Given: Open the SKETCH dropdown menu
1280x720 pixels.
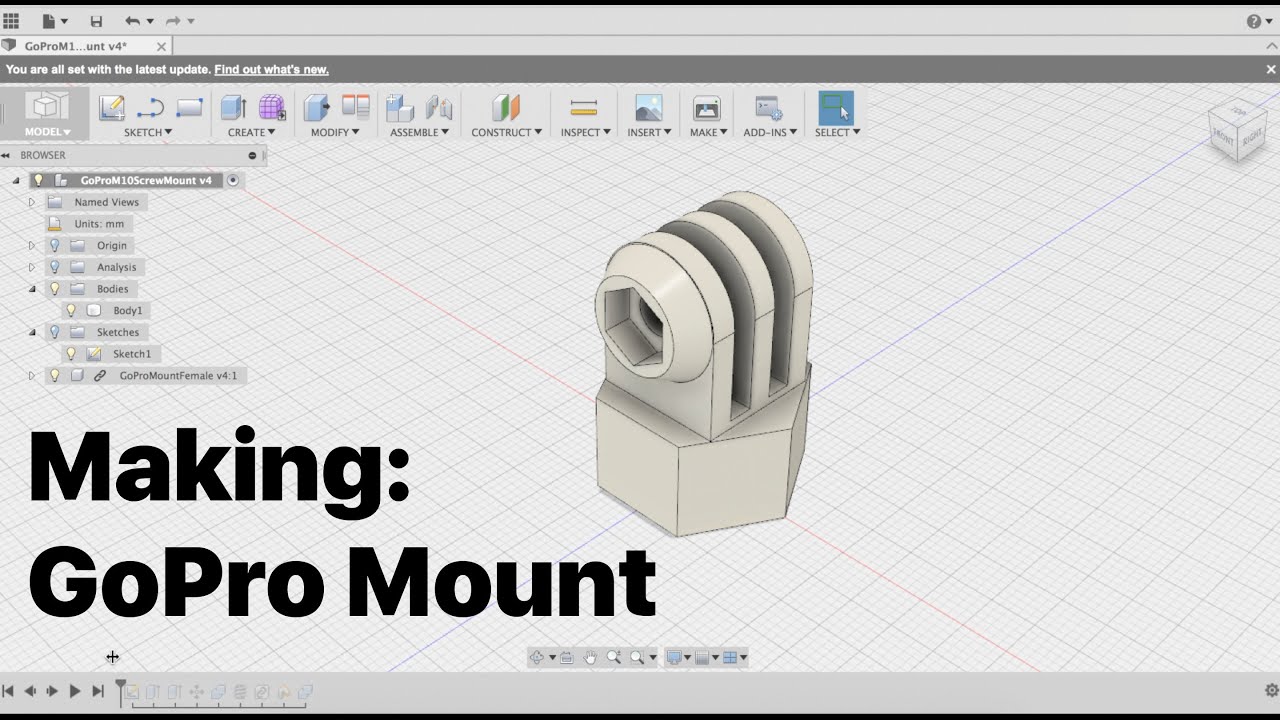Looking at the screenshot, I should click(x=148, y=132).
